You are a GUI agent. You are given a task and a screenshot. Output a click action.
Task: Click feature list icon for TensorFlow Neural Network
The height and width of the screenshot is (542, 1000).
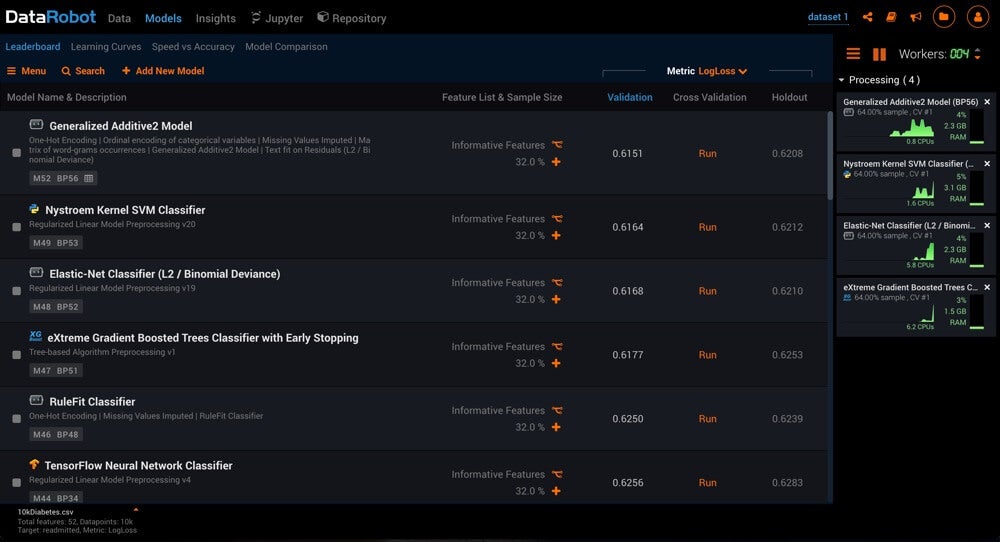(x=557, y=474)
